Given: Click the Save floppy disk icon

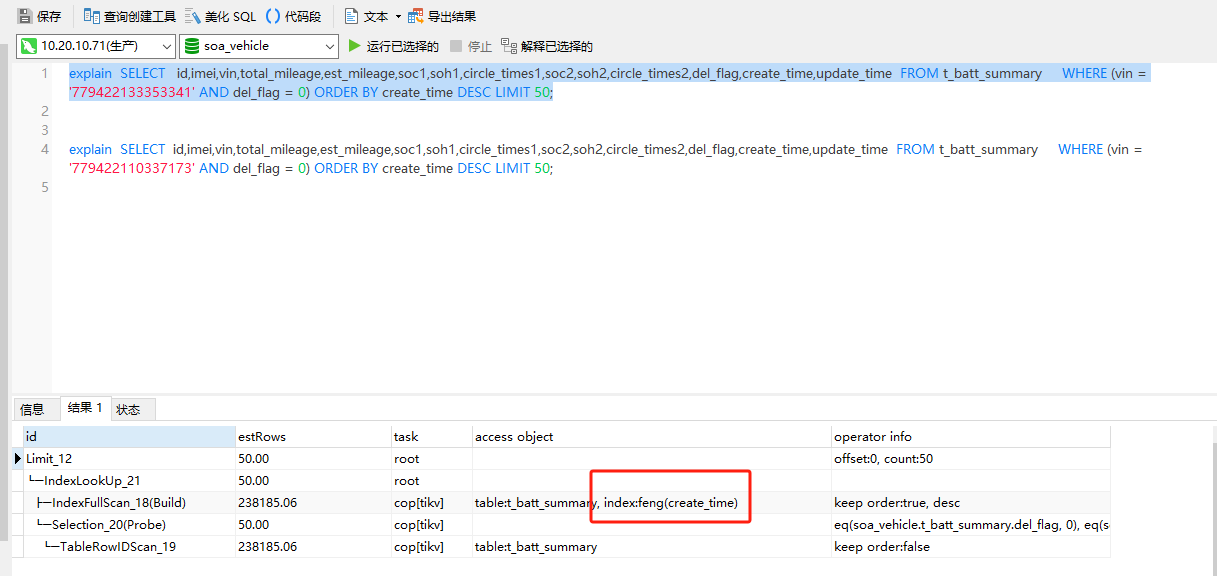Looking at the screenshot, I should [x=25, y=16].
